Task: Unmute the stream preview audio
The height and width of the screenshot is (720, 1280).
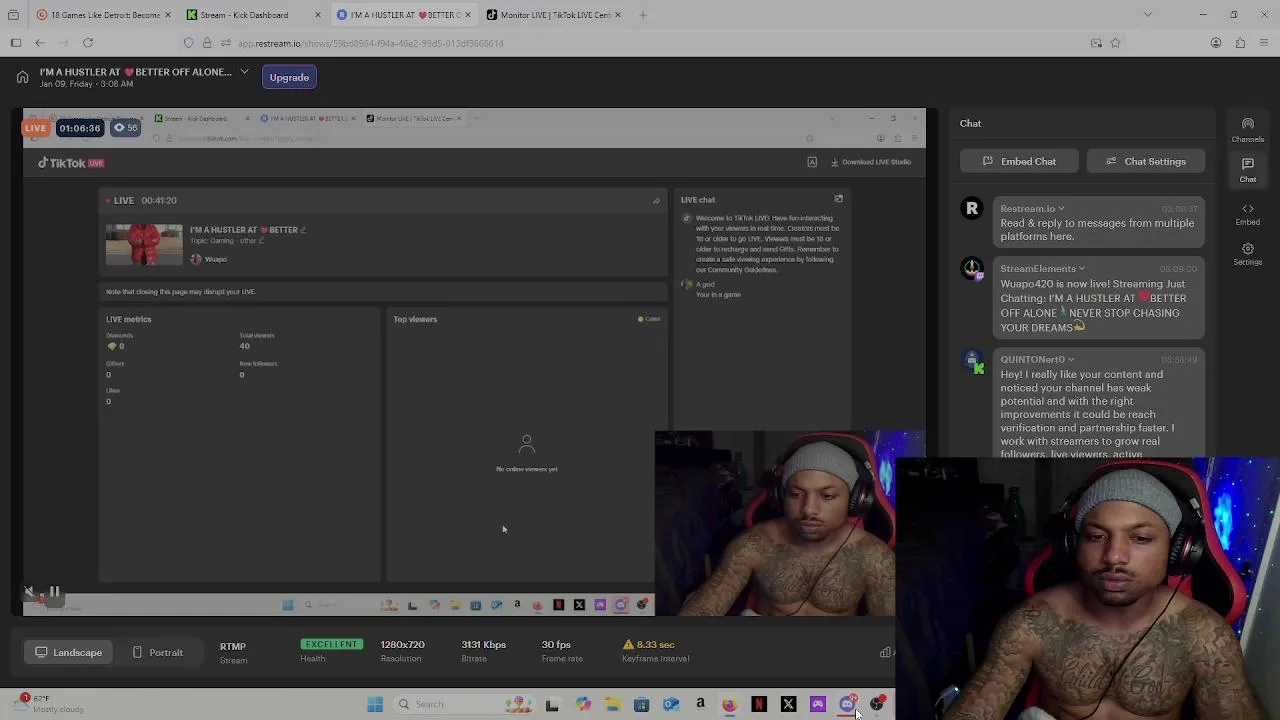Action: [30, 593]
